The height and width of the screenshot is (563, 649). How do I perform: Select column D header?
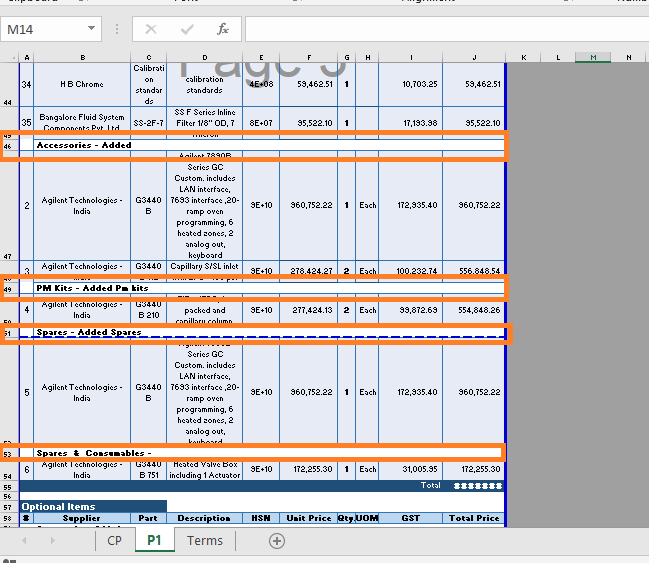tap(204, 58)
